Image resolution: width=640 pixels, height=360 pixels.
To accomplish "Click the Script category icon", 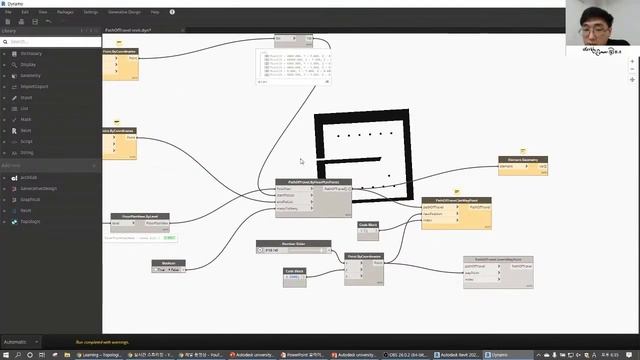I will click(x=14, y=142).
